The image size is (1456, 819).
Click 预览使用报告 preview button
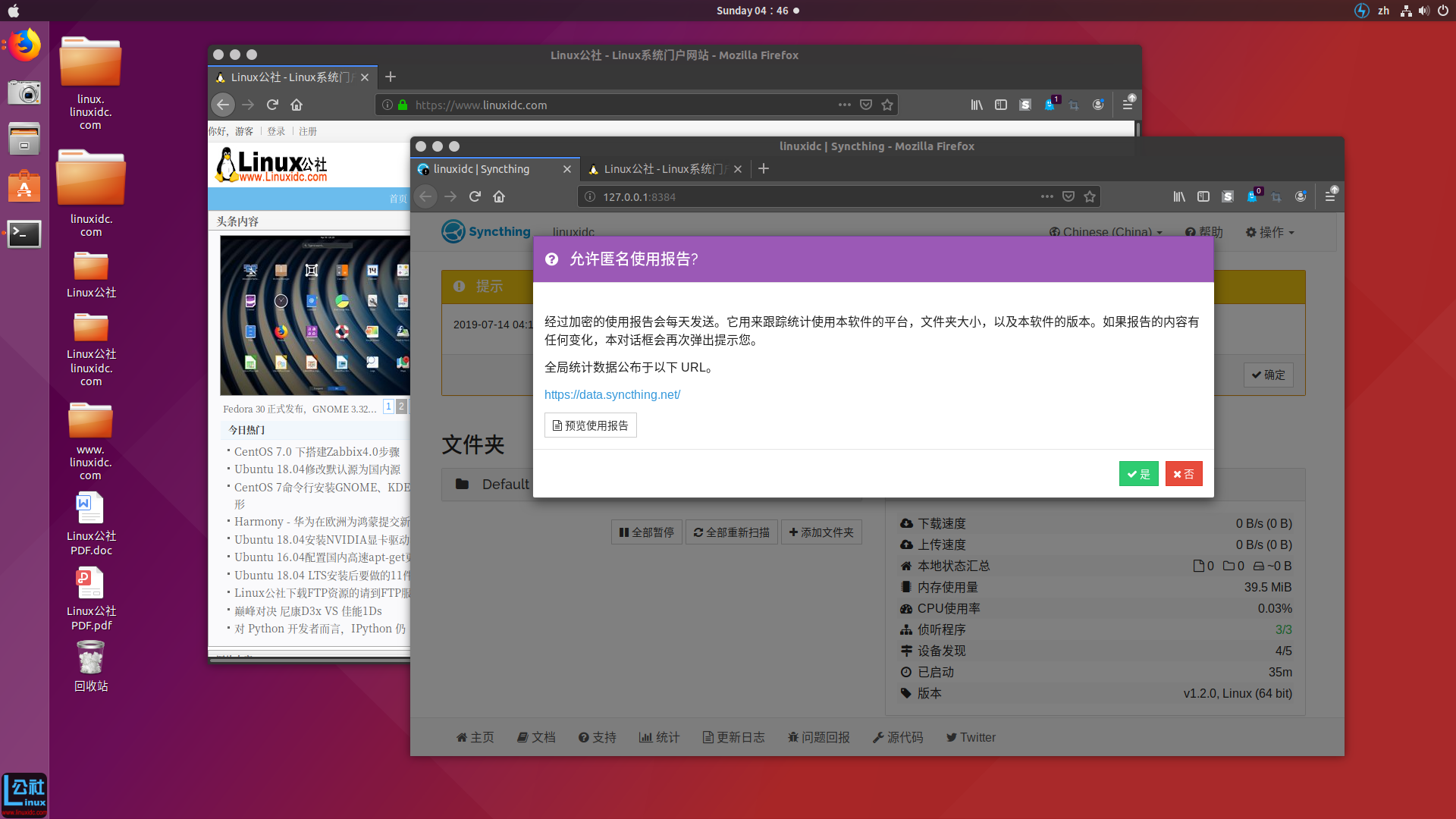coord(590,425)
